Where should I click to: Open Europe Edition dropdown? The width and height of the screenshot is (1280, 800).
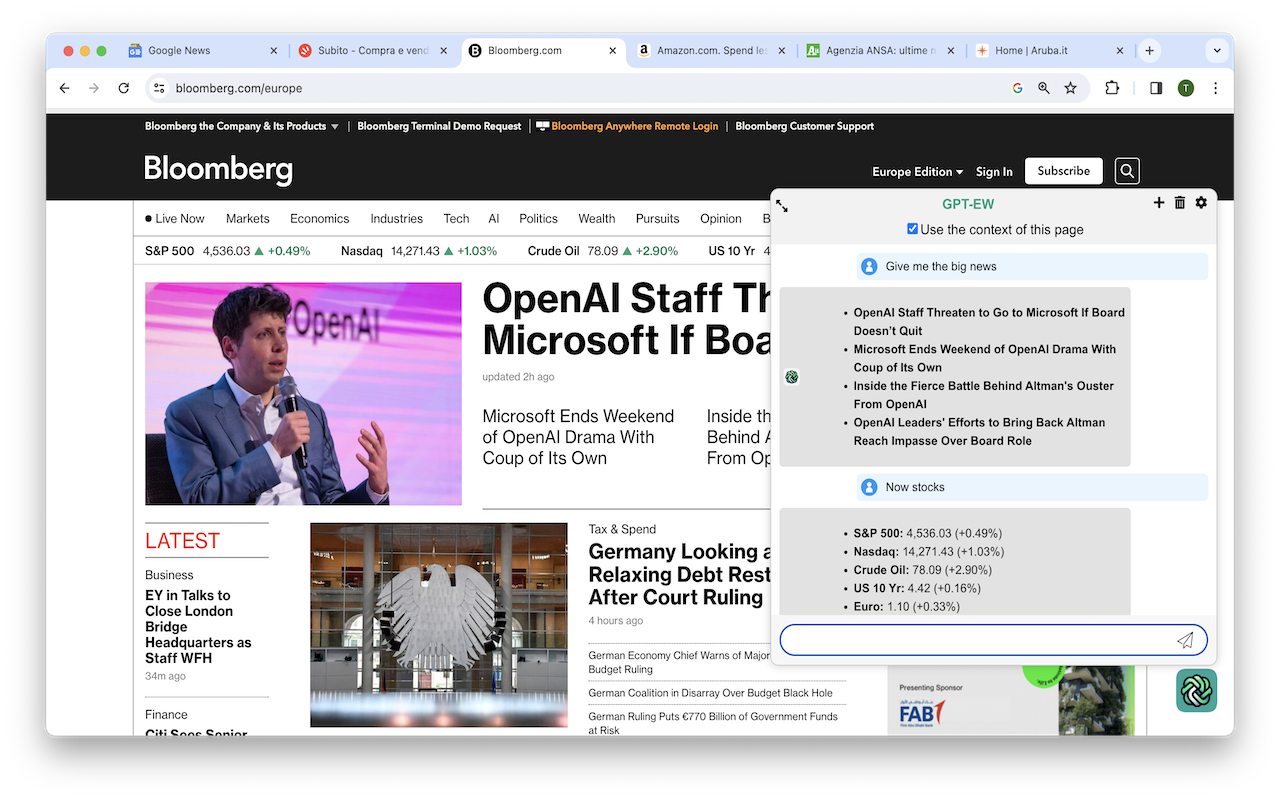click(x=917, y=172)
